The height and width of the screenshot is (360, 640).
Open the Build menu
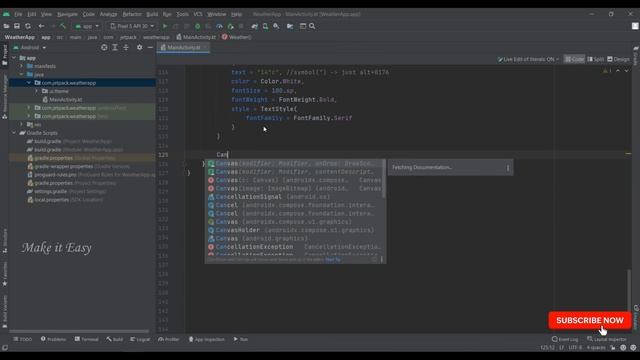[x=152, y=14]
